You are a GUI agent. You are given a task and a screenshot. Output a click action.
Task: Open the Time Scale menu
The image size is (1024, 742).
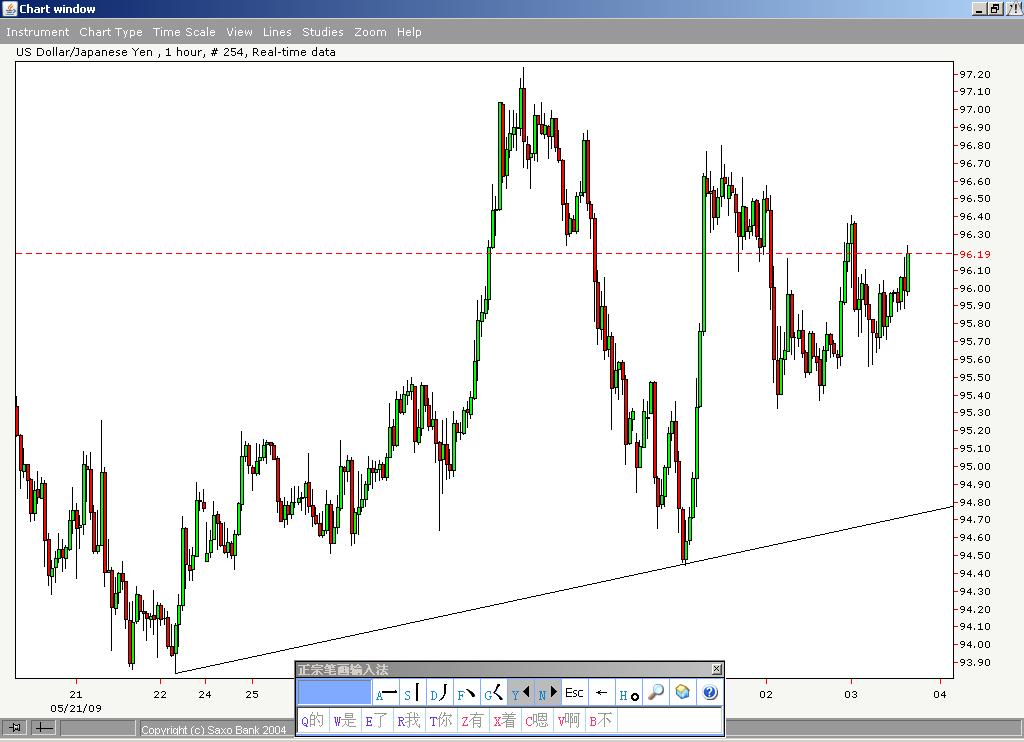click(x=184, y=32)
